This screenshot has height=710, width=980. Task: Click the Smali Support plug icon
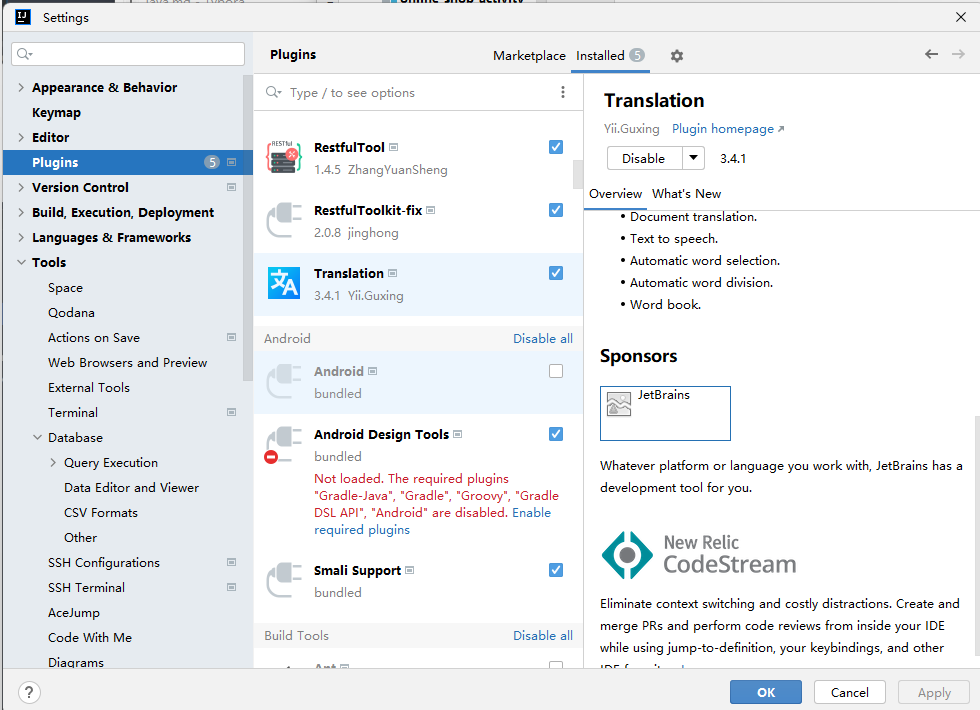(x=283, y=580)
